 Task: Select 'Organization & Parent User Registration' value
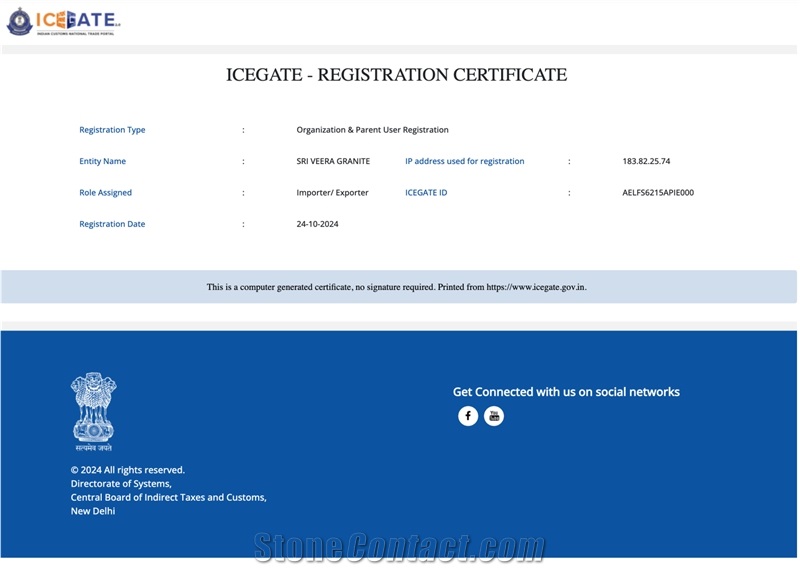[372, 130]
